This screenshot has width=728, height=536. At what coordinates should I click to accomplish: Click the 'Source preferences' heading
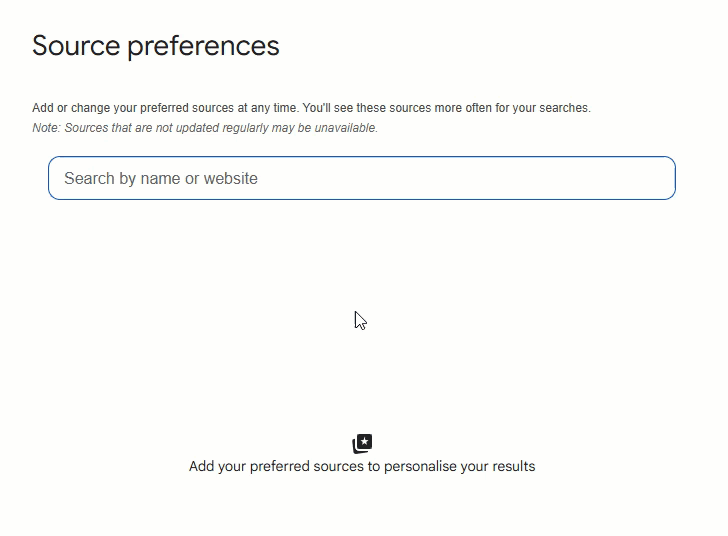tap(156, 46)
